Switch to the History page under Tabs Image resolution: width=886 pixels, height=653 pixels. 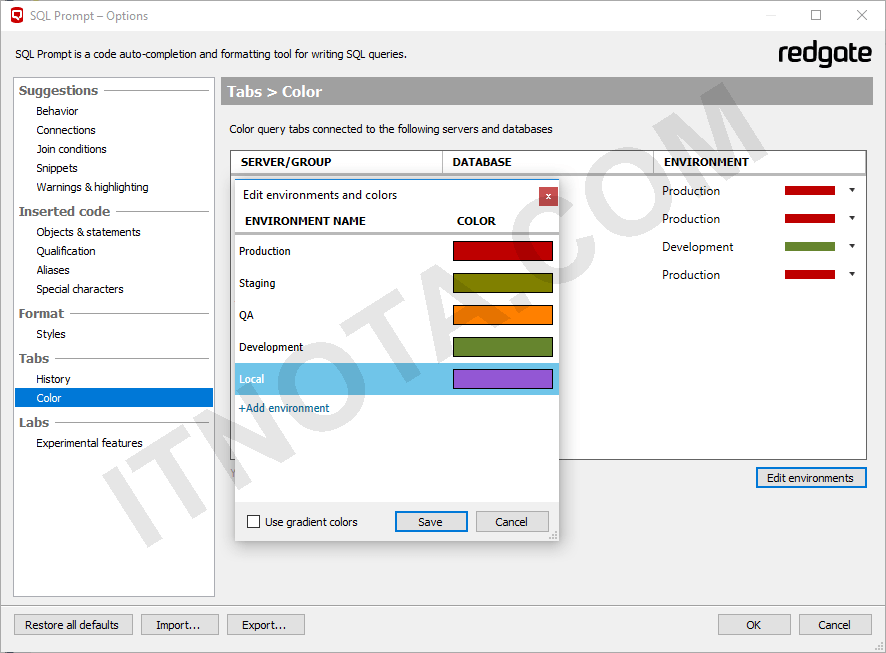[53, 378]
